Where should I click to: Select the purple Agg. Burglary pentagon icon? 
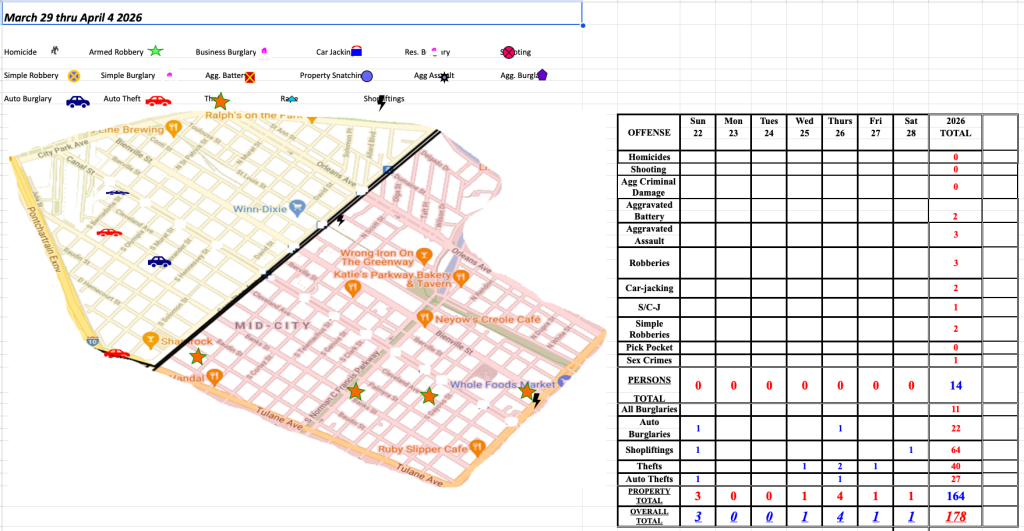(x=541, y=75)
